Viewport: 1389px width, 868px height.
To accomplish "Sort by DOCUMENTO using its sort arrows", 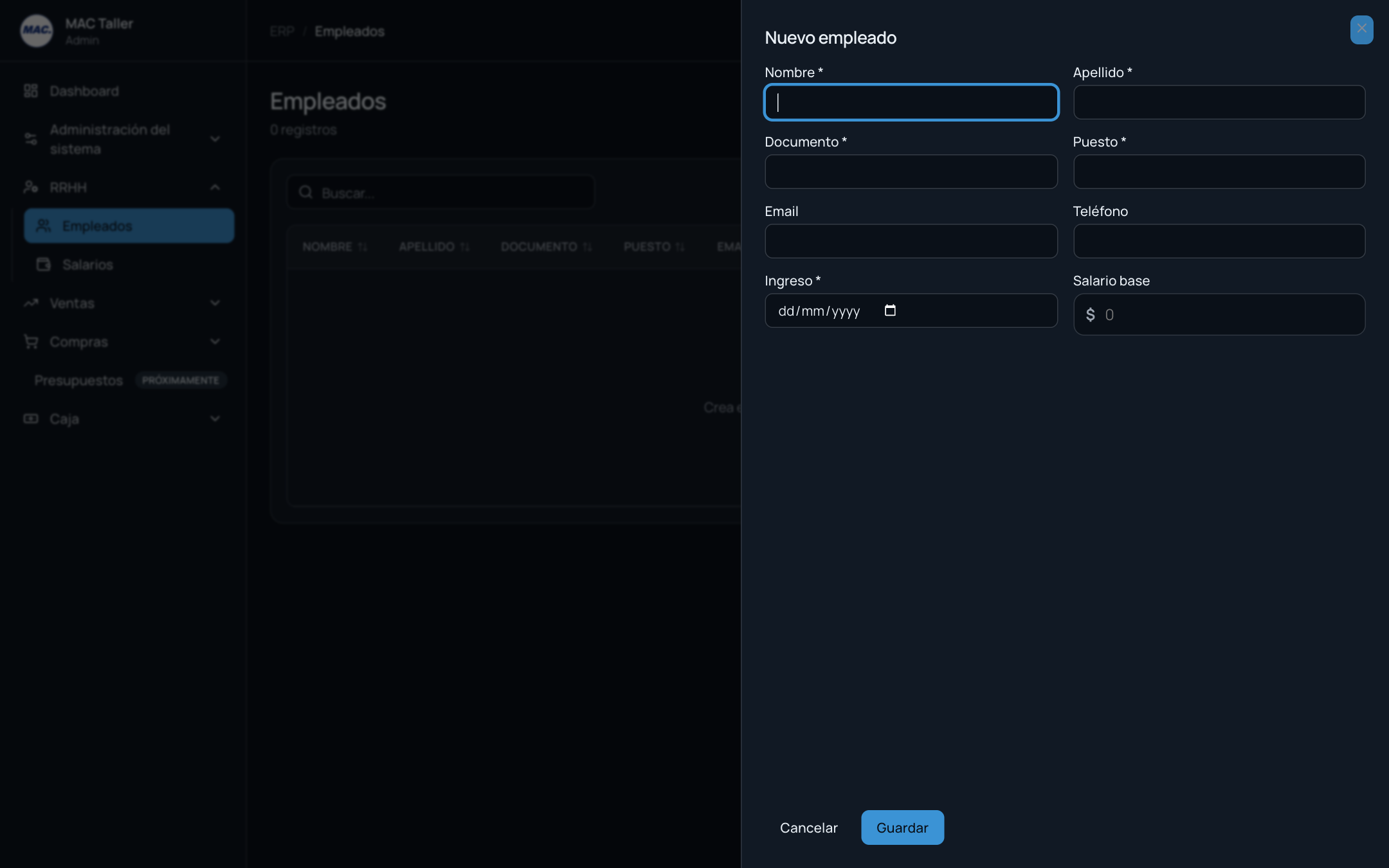I will coord(587,247).
